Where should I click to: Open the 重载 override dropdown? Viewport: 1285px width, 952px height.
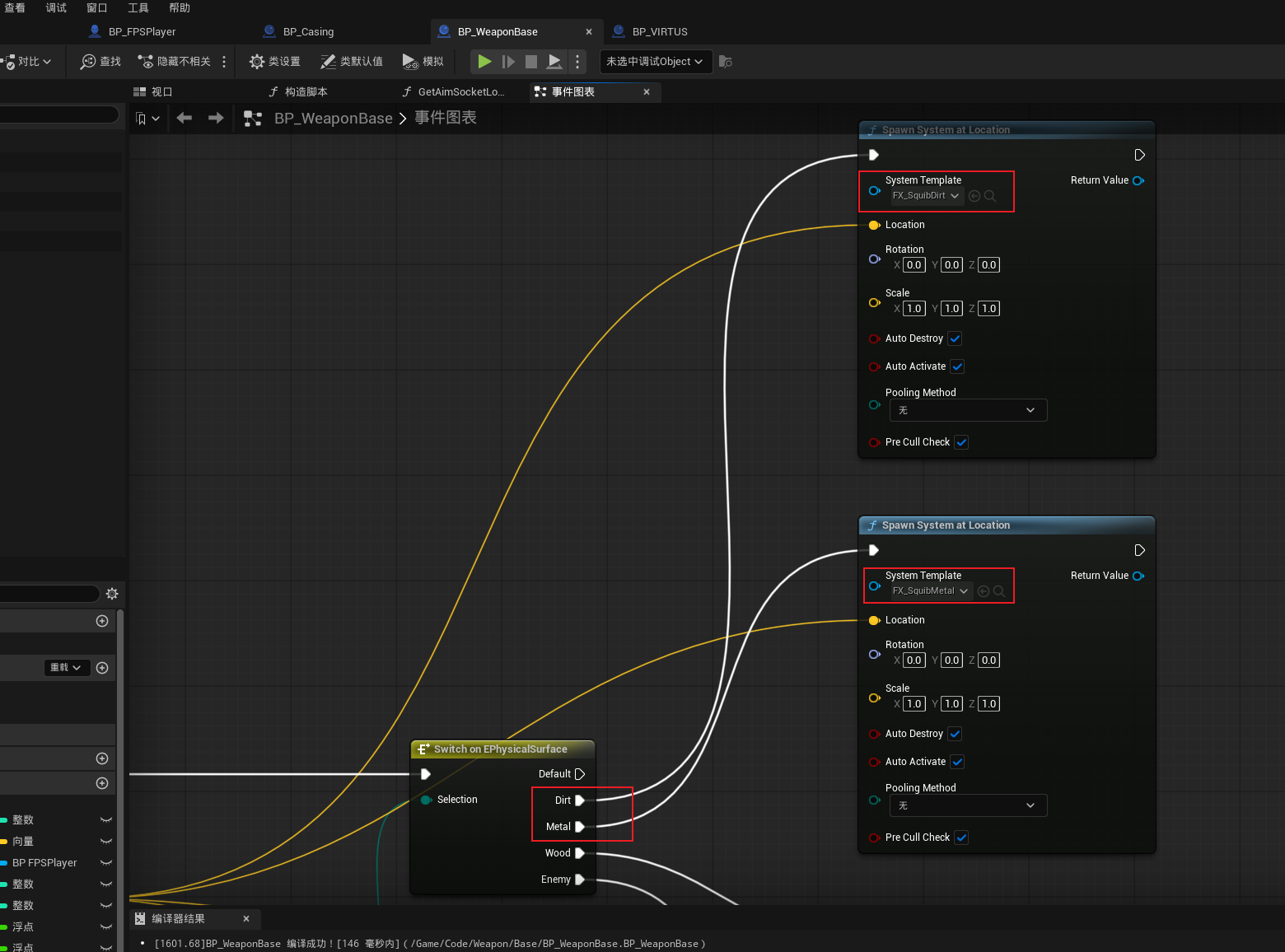66,668
